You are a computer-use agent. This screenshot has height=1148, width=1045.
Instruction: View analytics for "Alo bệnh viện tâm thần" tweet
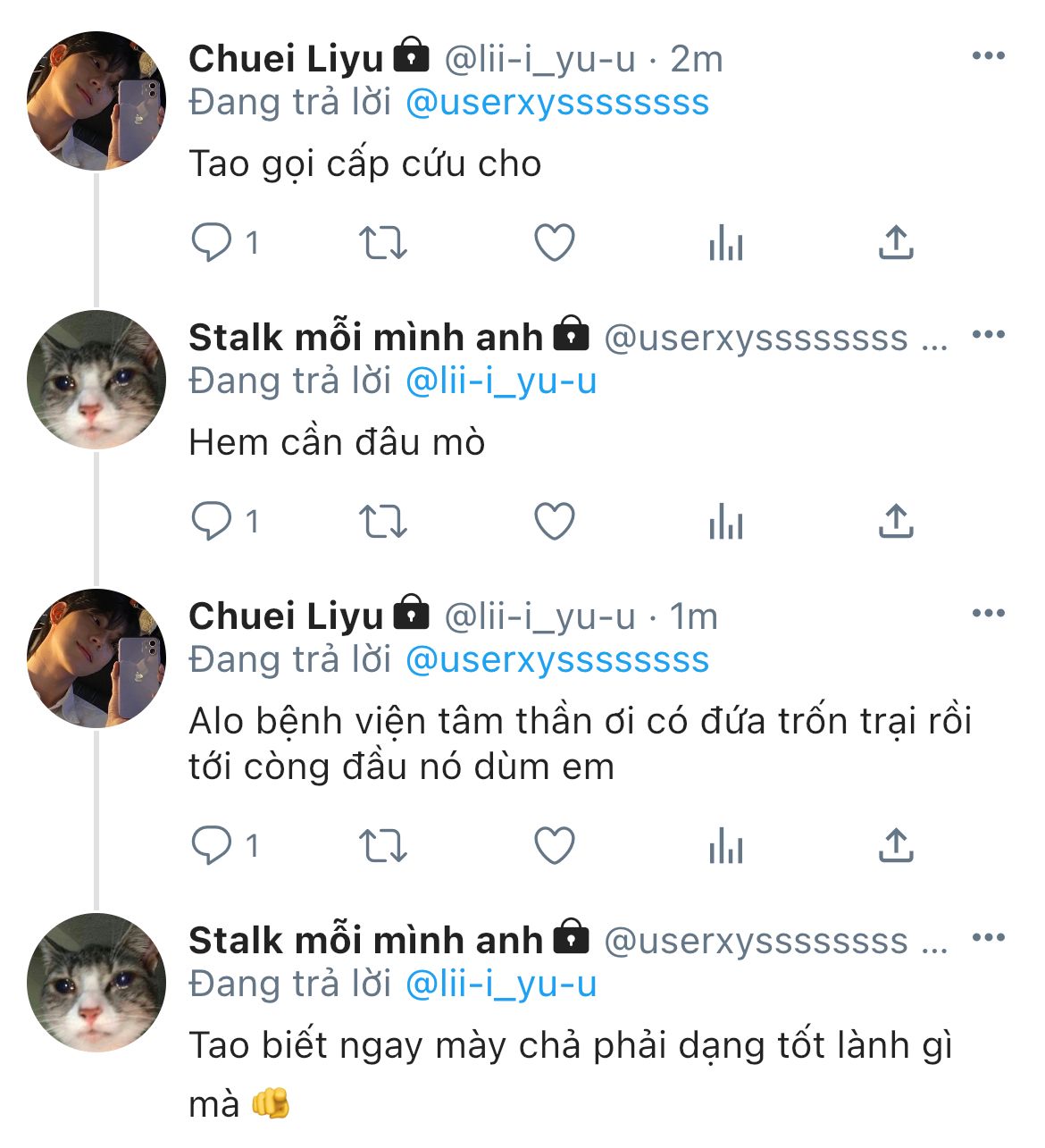[725, 845]
